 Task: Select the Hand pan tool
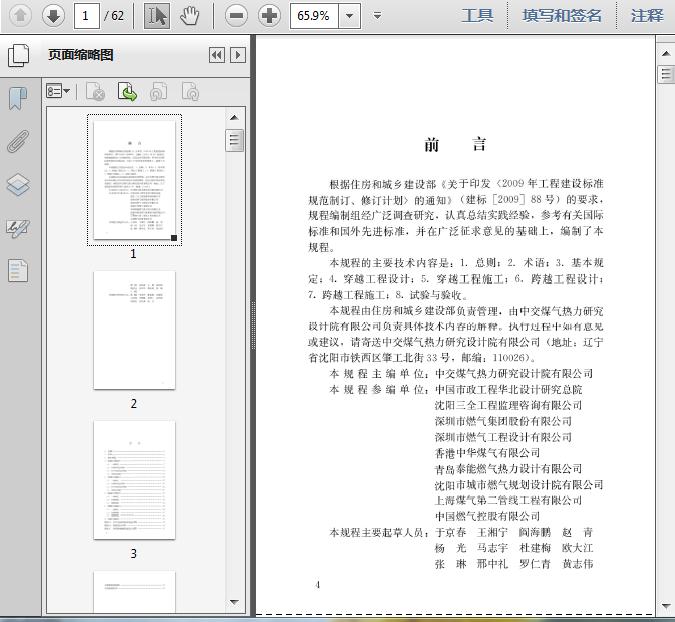(190, 15)
